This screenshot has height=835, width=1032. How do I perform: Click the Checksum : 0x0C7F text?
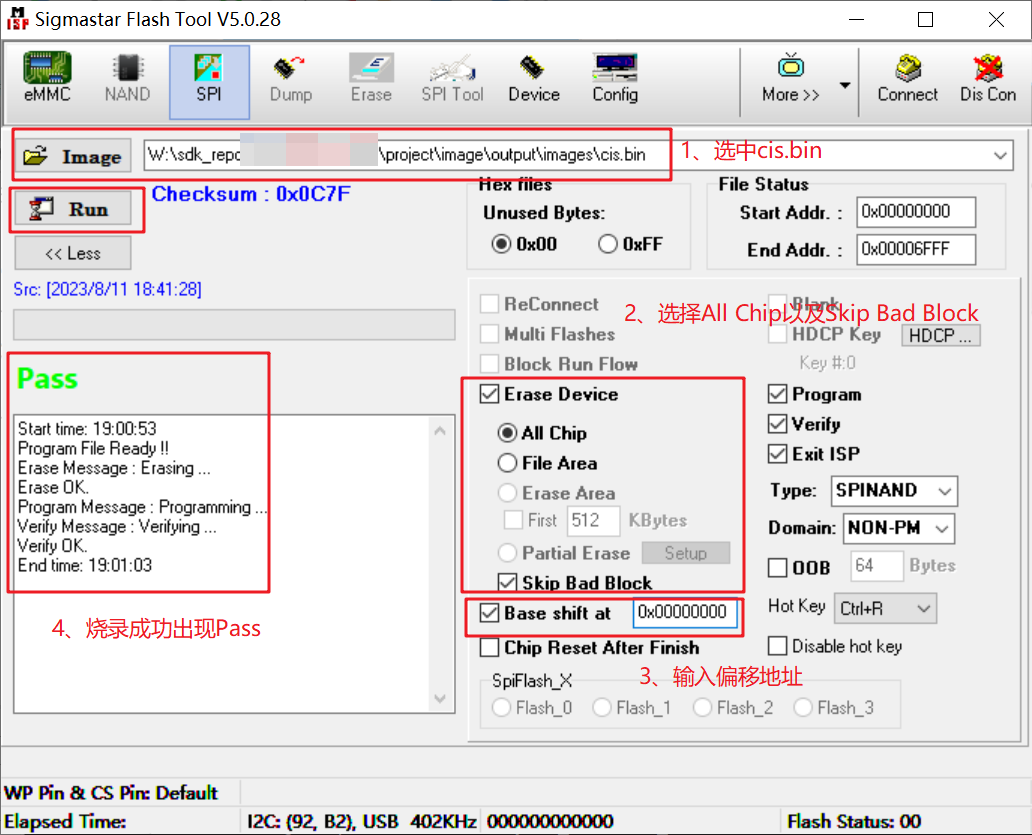pos(251,194)
